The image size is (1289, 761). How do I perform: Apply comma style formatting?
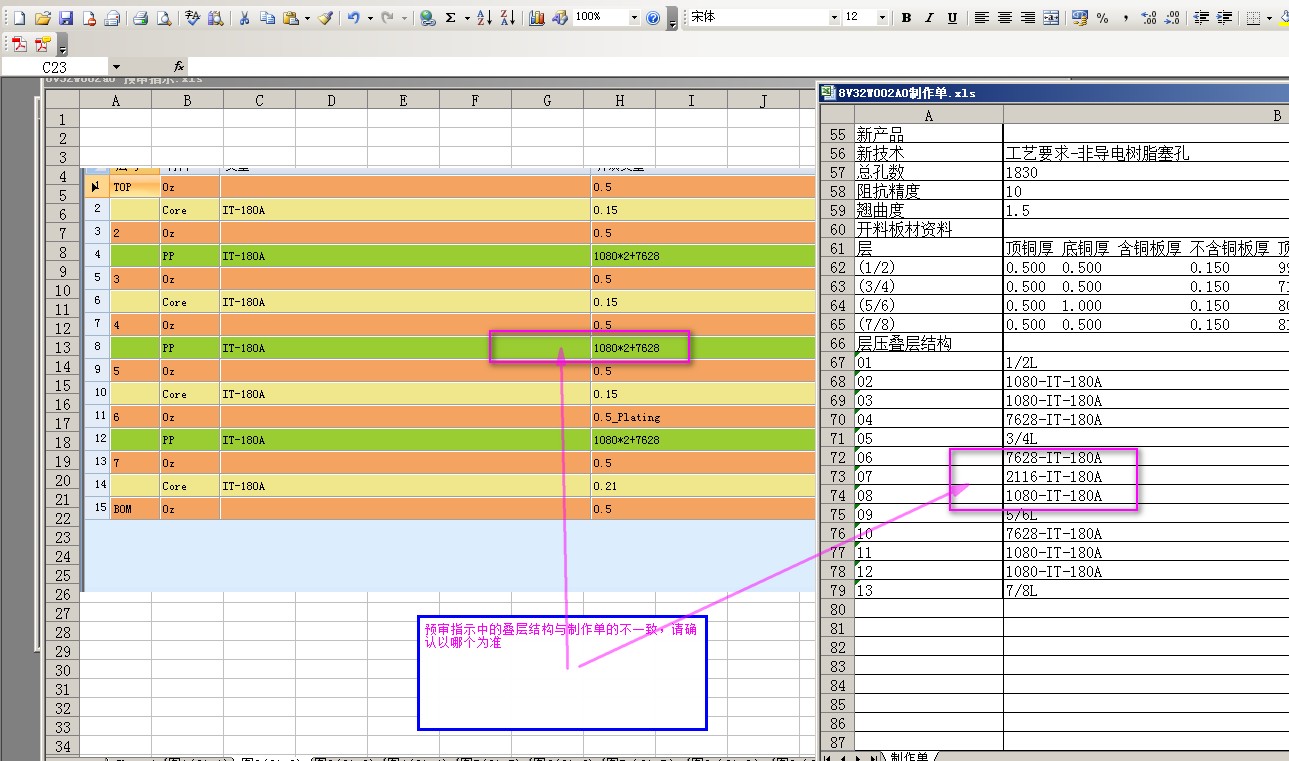pyautogui.click(x=1126, y=18)
